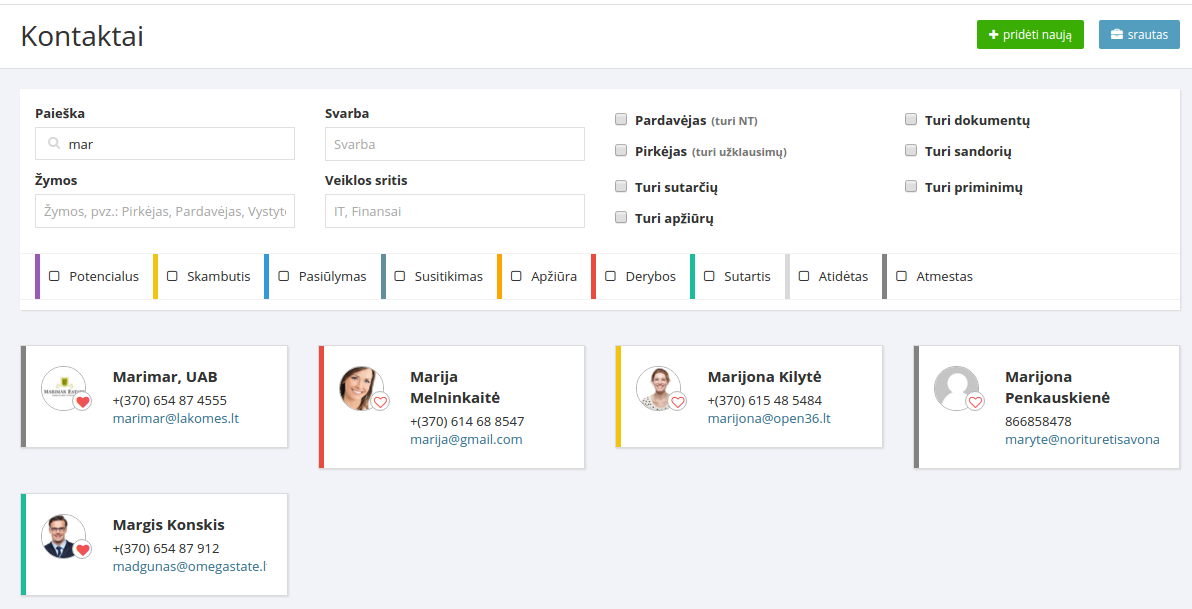Open Margis Konskis profile photo
This screenshot has width=1192, height=609.
(x=60, y=535)
